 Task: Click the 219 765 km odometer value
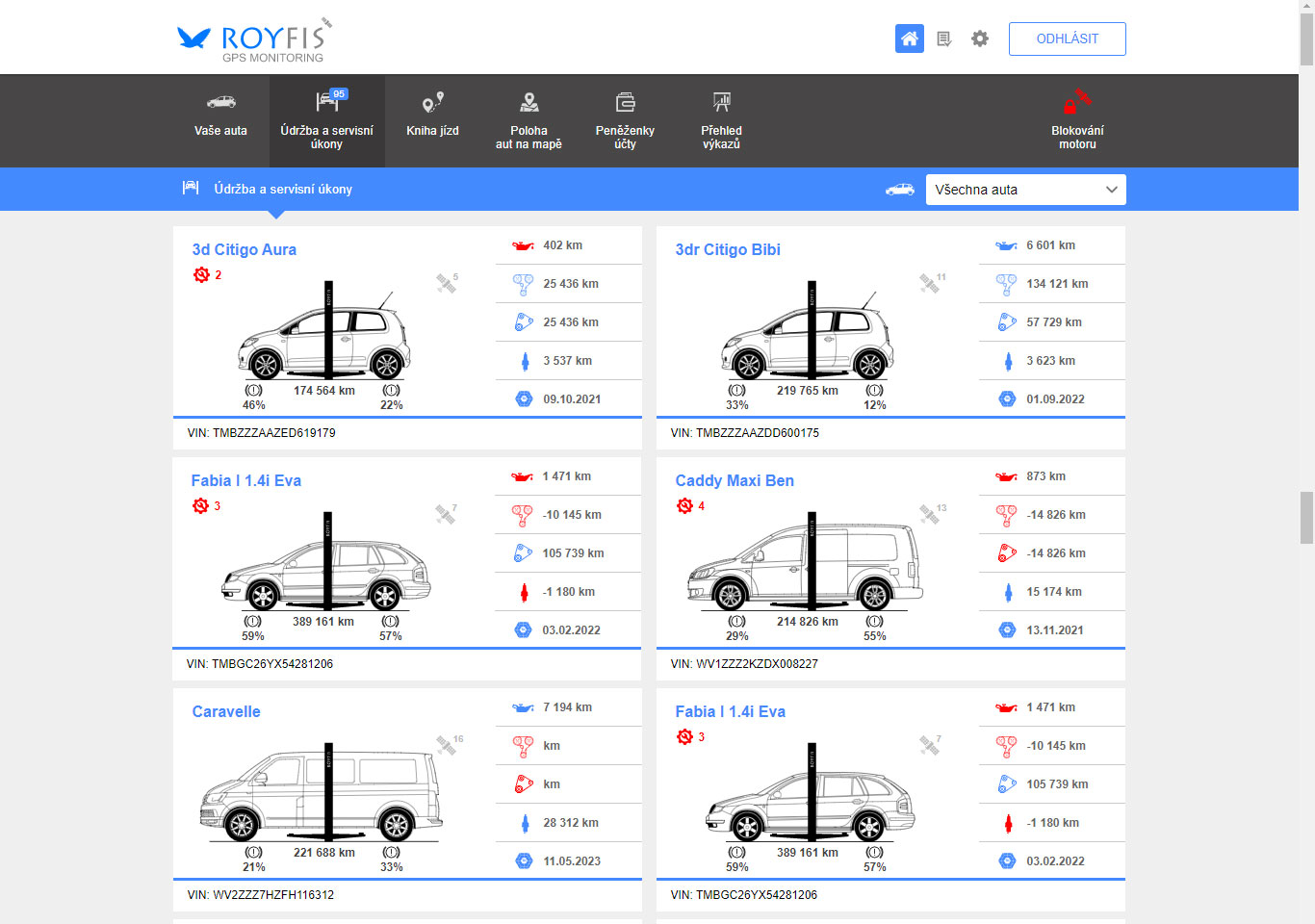coord(808,391)
